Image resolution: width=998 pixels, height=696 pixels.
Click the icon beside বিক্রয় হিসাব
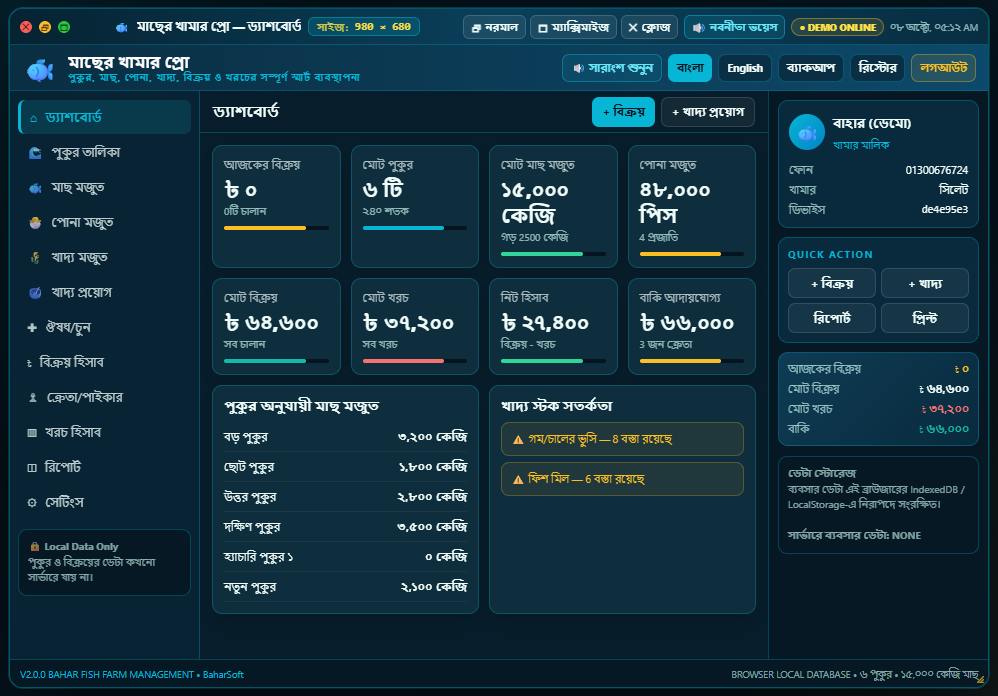click(29, 363)
